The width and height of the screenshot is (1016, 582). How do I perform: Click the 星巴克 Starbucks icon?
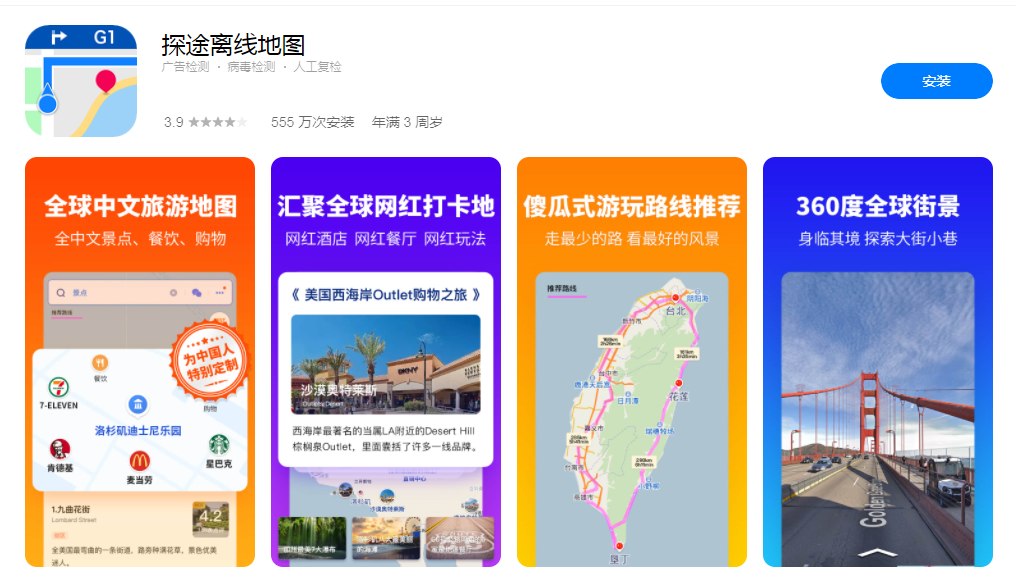pyautogui.click(x=219, y=445)
